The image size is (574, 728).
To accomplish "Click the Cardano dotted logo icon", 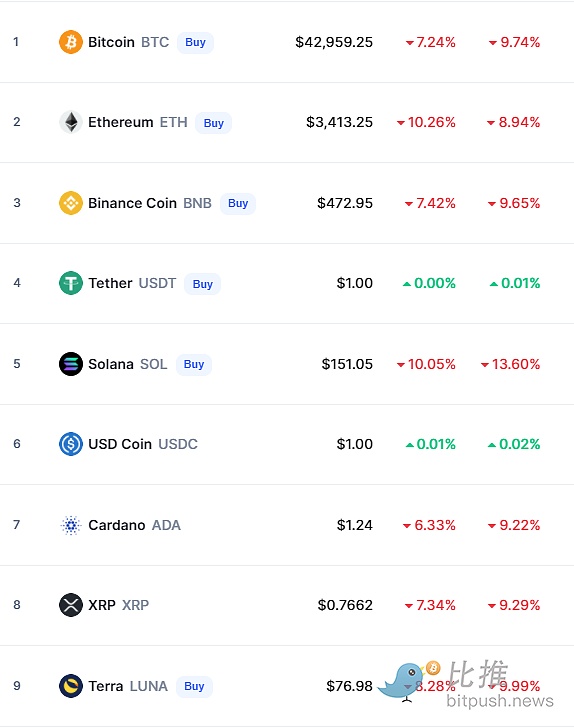I will pyautogui.click(x=71, y=525).
